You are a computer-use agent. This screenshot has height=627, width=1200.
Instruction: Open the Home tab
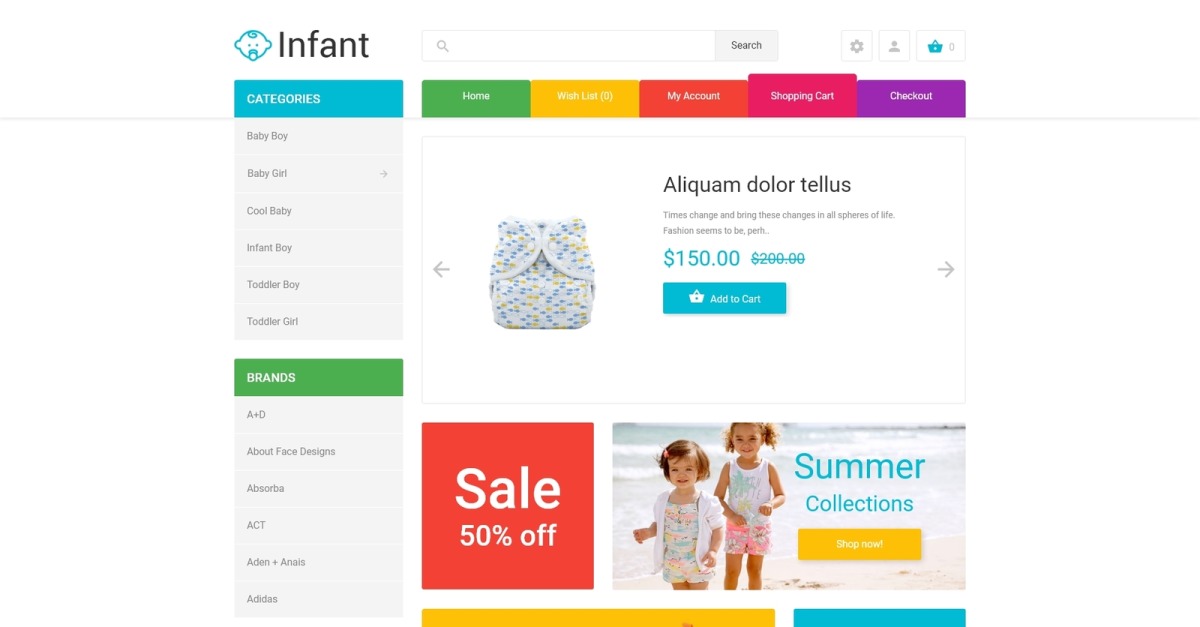[x=476, y=97]
